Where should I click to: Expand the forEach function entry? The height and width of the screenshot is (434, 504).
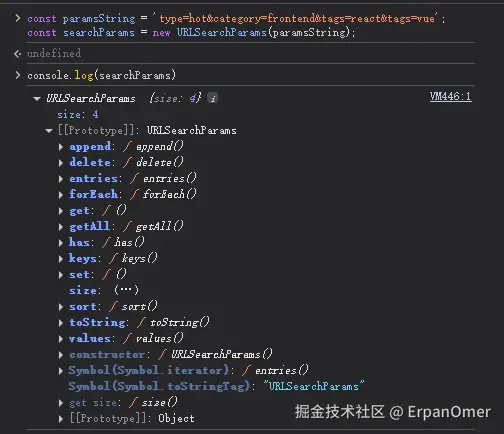pos(61,195)
